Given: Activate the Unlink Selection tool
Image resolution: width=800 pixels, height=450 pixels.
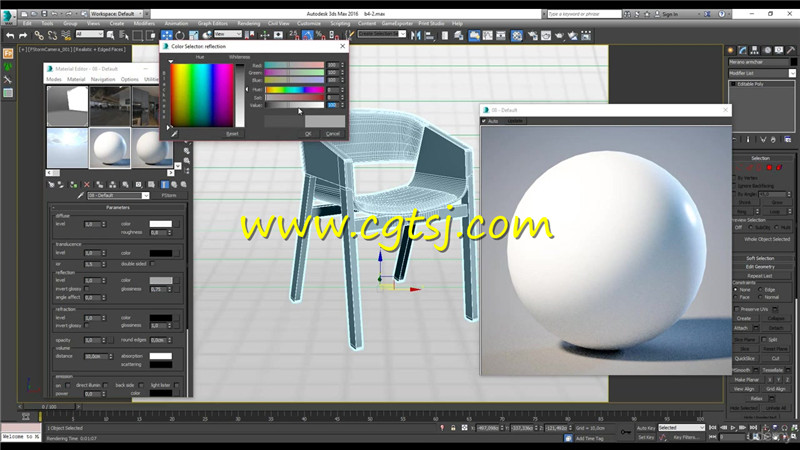Looking at the screenshot, I should (52, 35).
